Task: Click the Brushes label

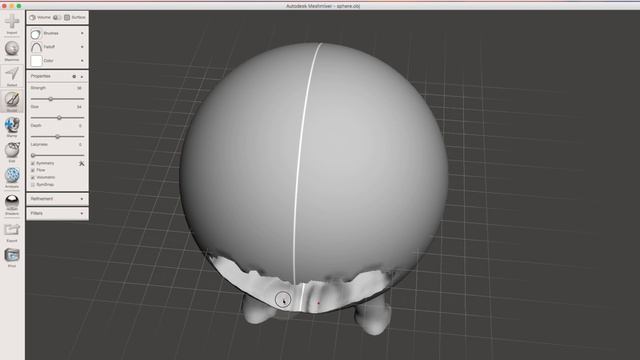Action: click(x=51, y=33)
